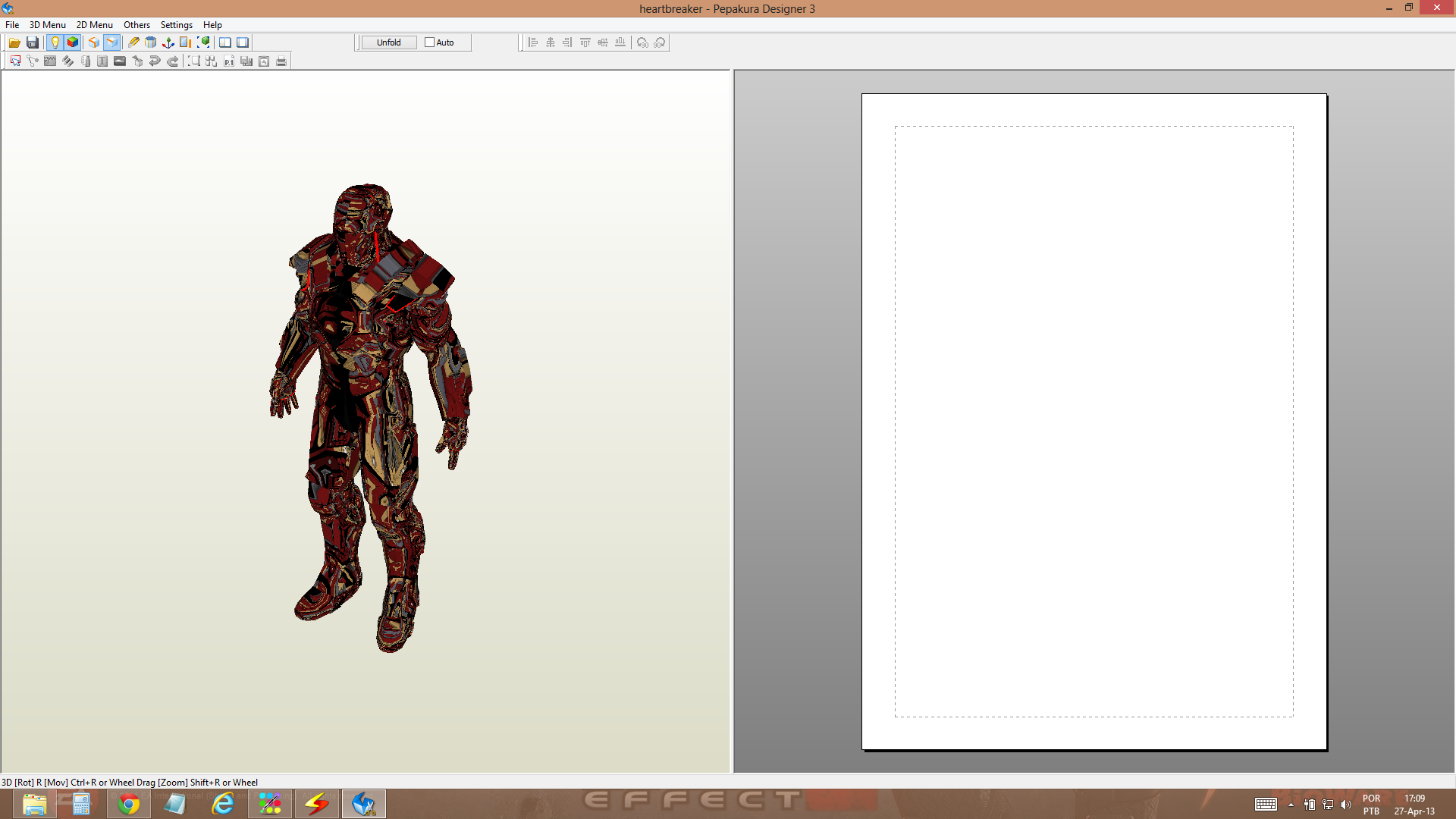Viewport: 1456px width, 819px height.
Task: Open Google Chrome from the taskbar
Action: [x=129, y=803]
